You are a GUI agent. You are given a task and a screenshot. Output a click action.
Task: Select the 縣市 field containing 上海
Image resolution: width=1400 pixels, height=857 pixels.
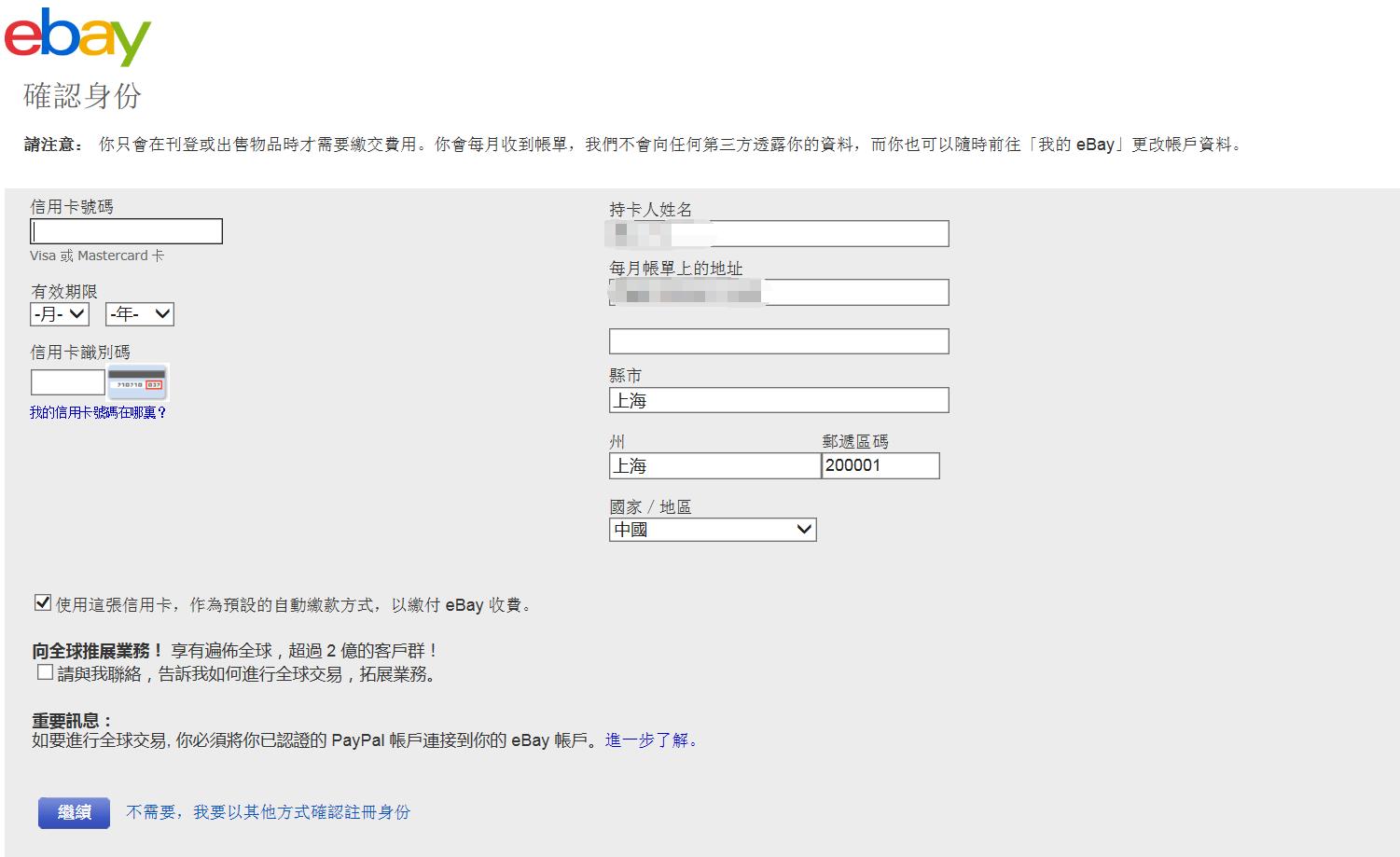coord(779,400)
